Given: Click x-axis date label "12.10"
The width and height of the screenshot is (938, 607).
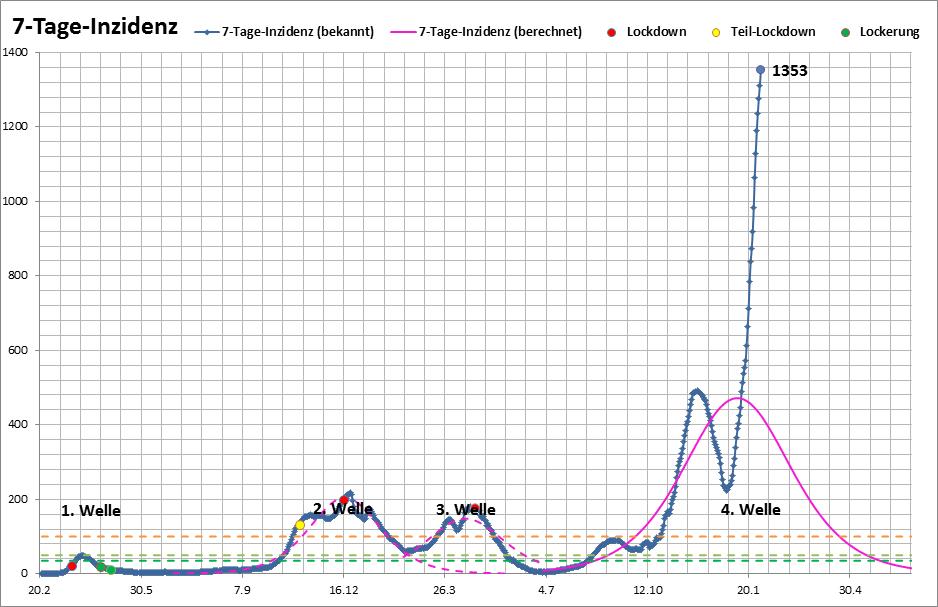Looking at the screenshot, I should tap(648, 590).
